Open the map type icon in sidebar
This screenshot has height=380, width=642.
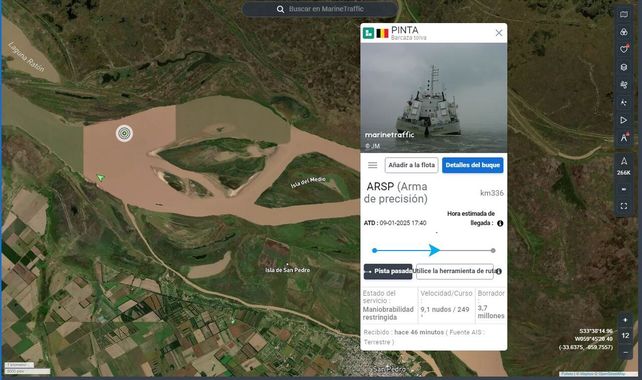(x=624, y=14)
